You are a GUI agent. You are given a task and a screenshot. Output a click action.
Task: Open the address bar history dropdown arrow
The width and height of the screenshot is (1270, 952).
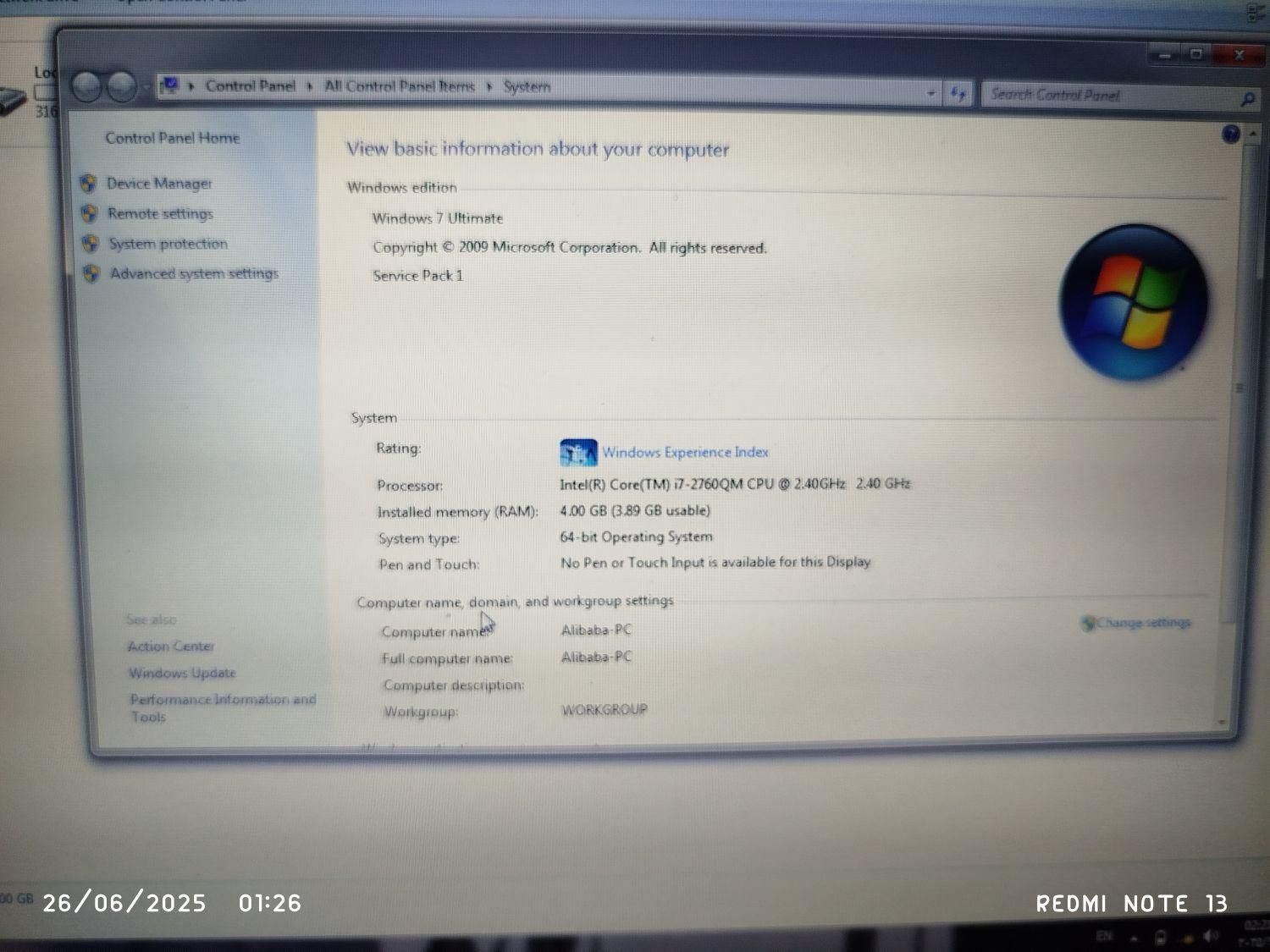click(x=930, y=92)
